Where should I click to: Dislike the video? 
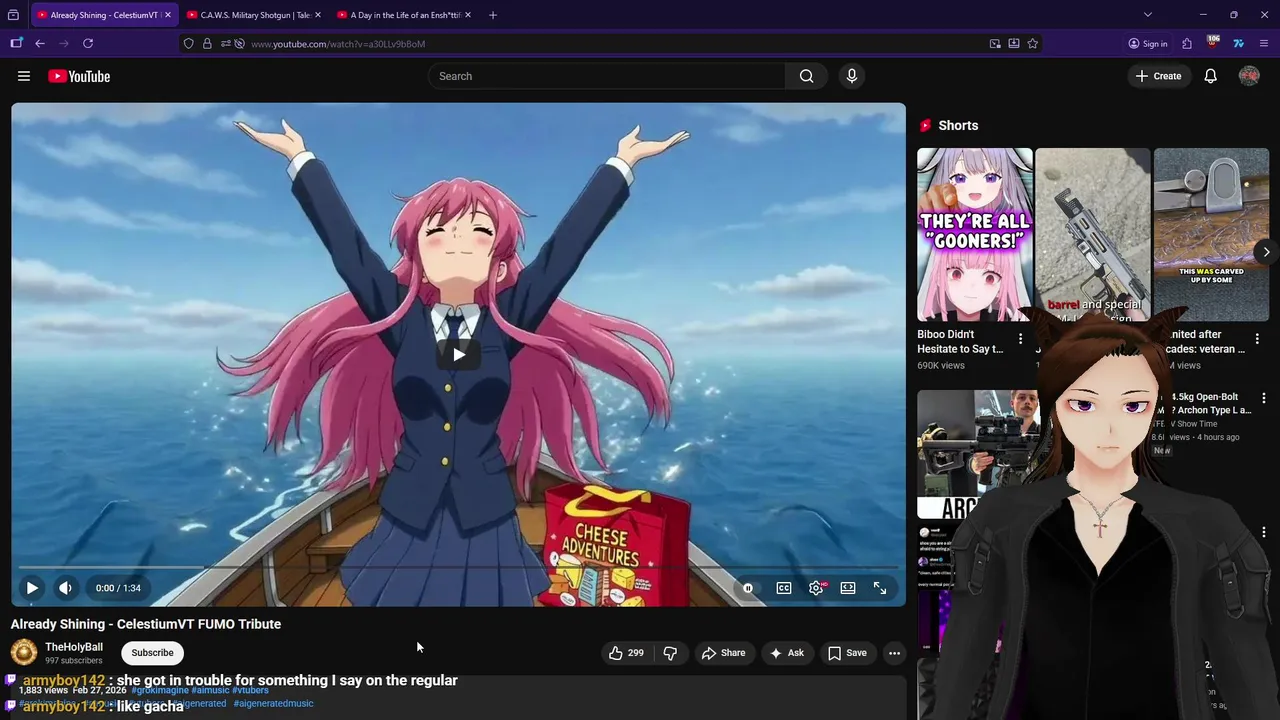tap(670, 653)
